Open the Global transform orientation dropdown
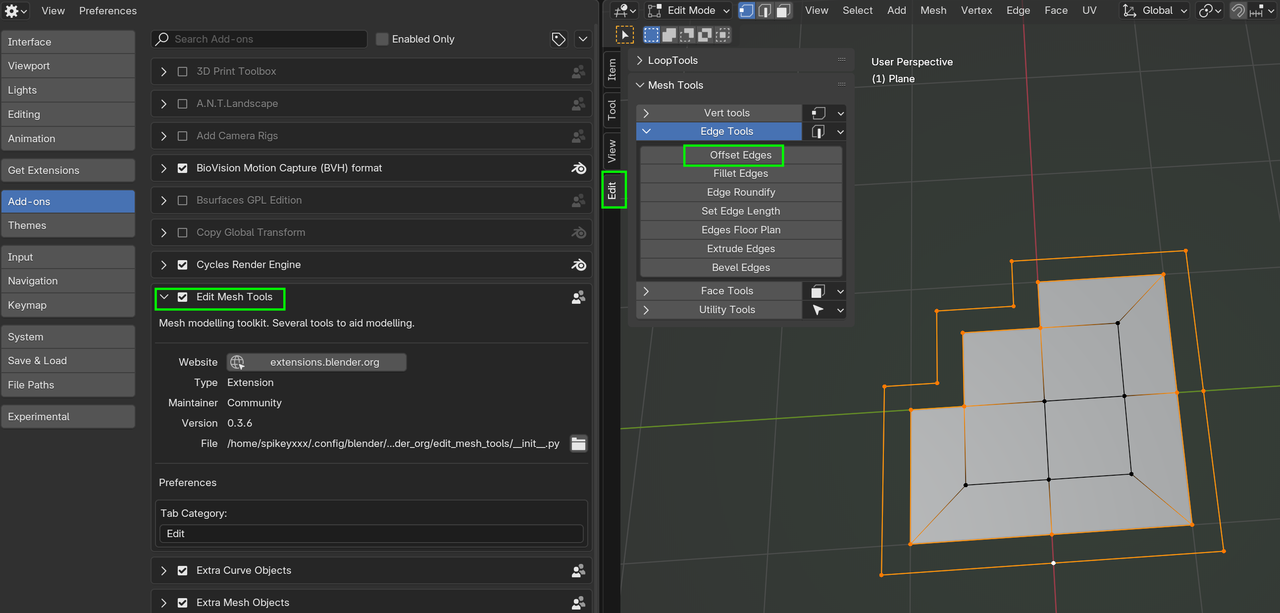1280x613 pixels. click(1155, 11)
